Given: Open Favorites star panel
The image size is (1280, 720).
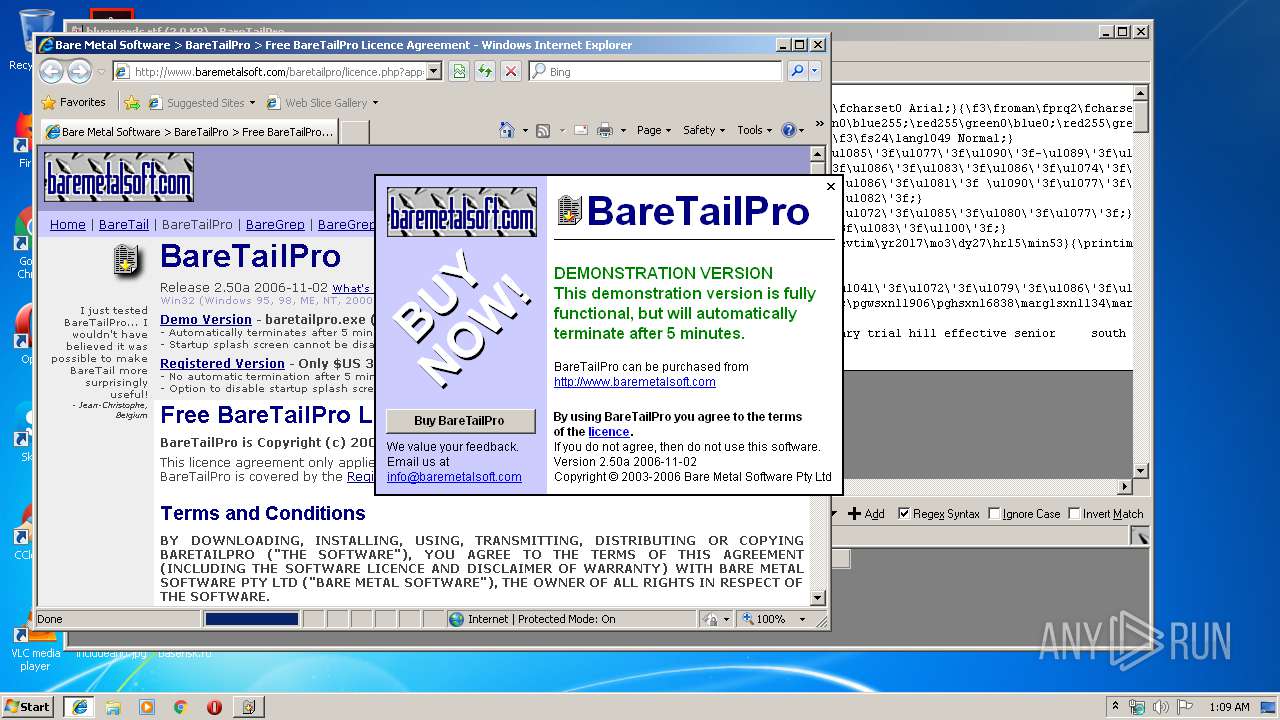Looking at the screenshot, I should click(48, 102).
